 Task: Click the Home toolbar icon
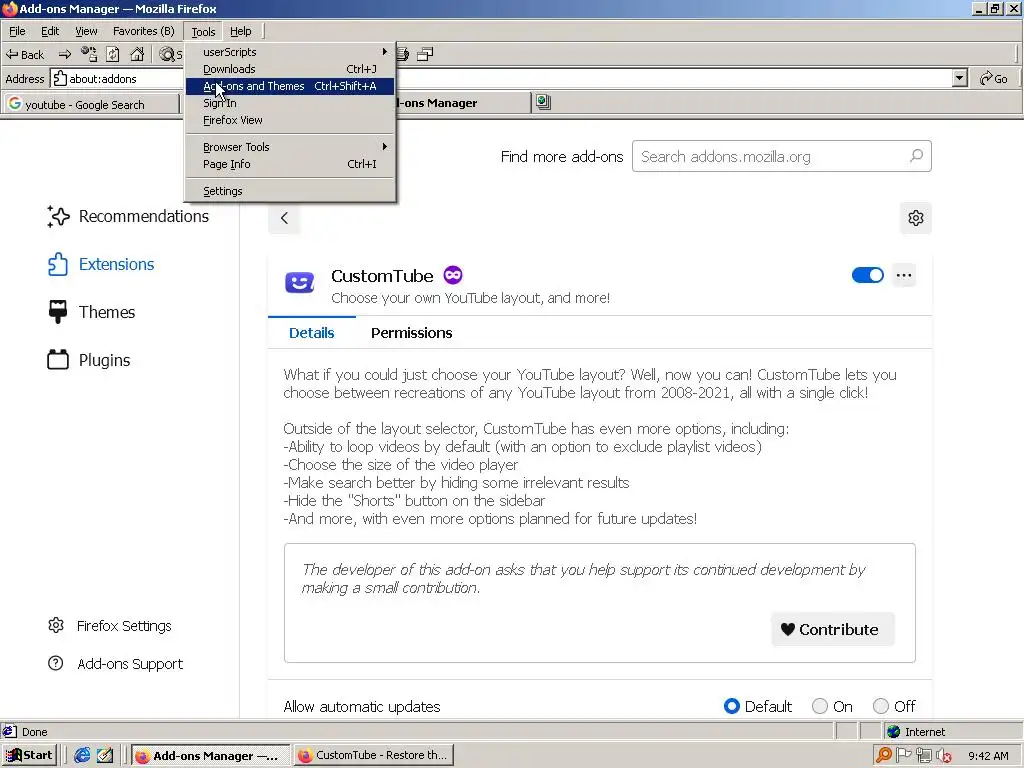(x=137, y=54)
